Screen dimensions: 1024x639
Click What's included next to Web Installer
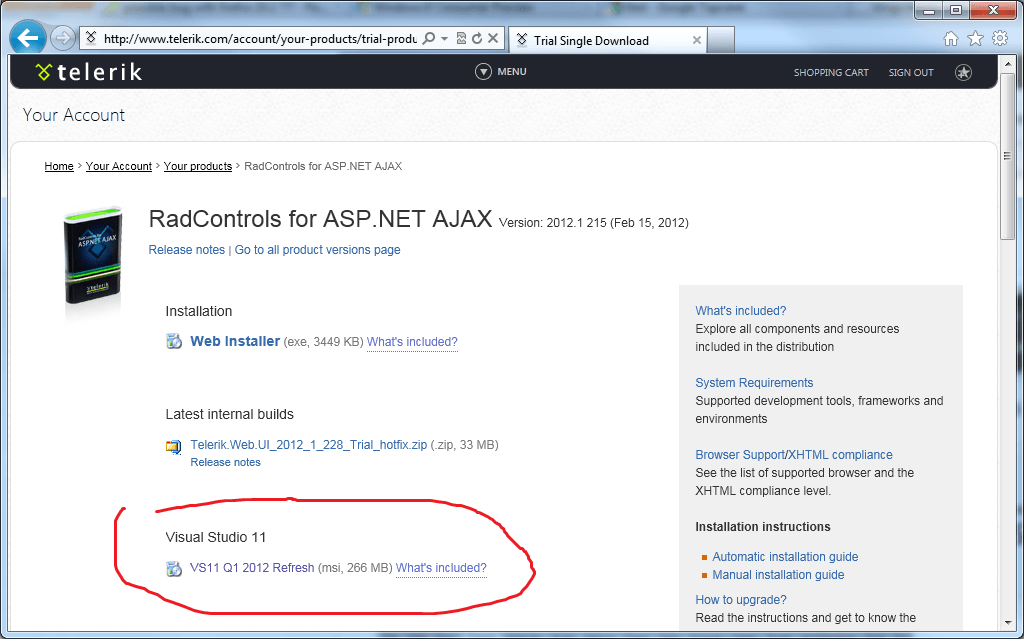pos(412,342)
